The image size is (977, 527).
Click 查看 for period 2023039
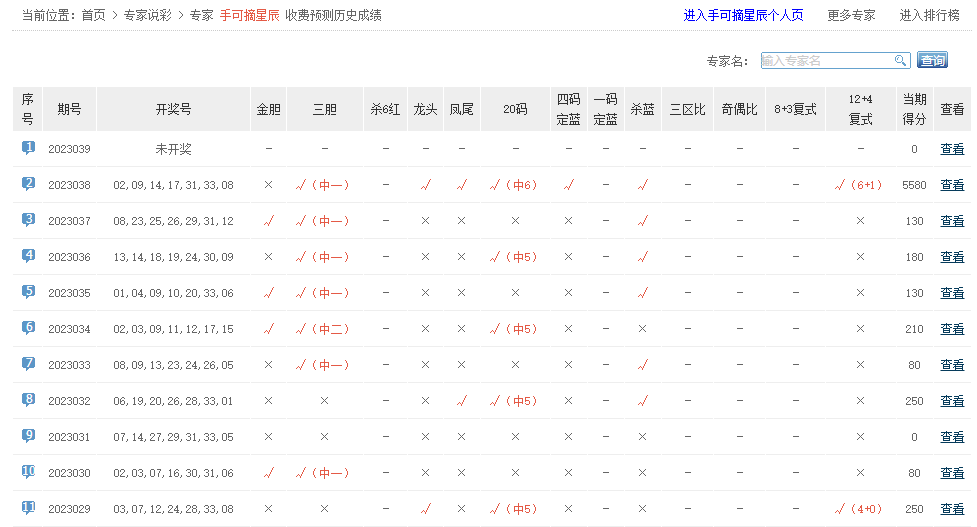[952, 149]
